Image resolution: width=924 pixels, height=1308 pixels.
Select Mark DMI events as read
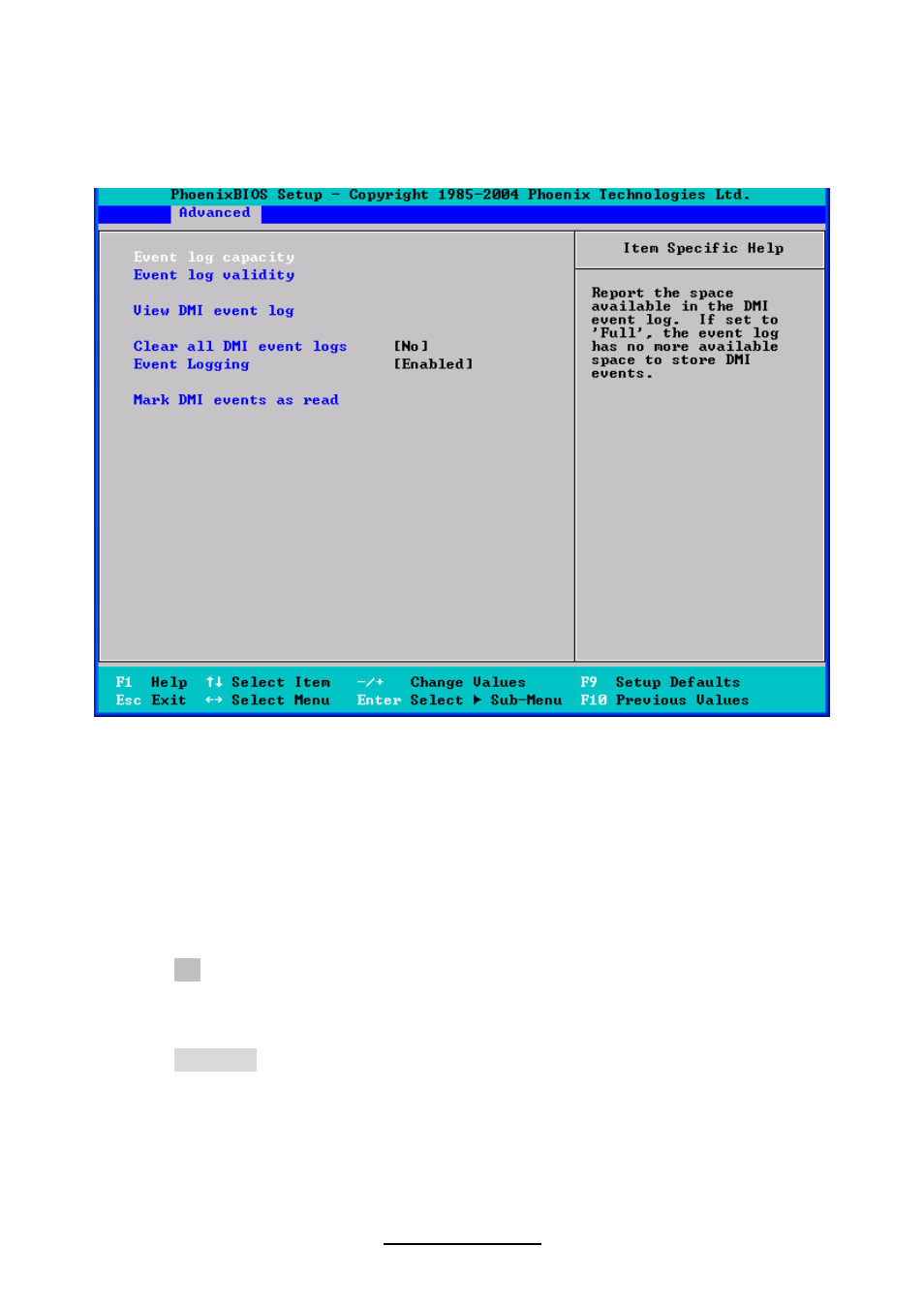(x=235, y=400)
